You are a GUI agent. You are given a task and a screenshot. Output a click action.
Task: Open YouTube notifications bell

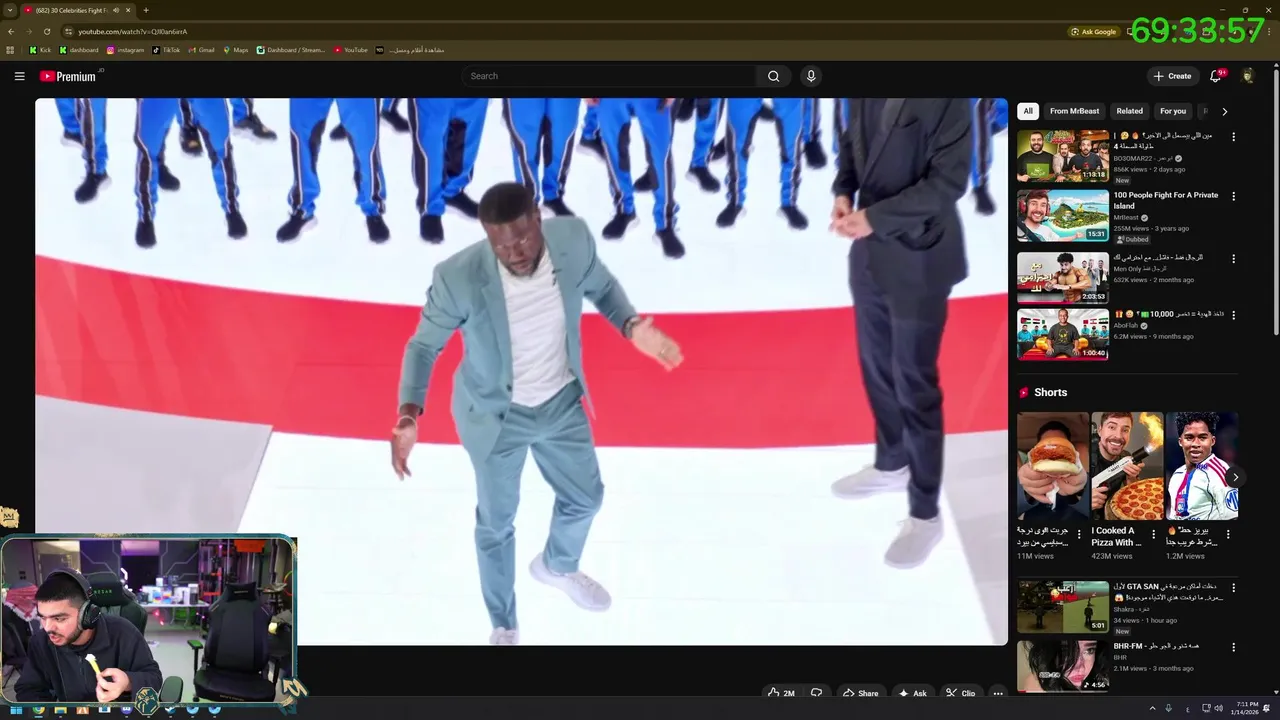tap(1216, 76)
